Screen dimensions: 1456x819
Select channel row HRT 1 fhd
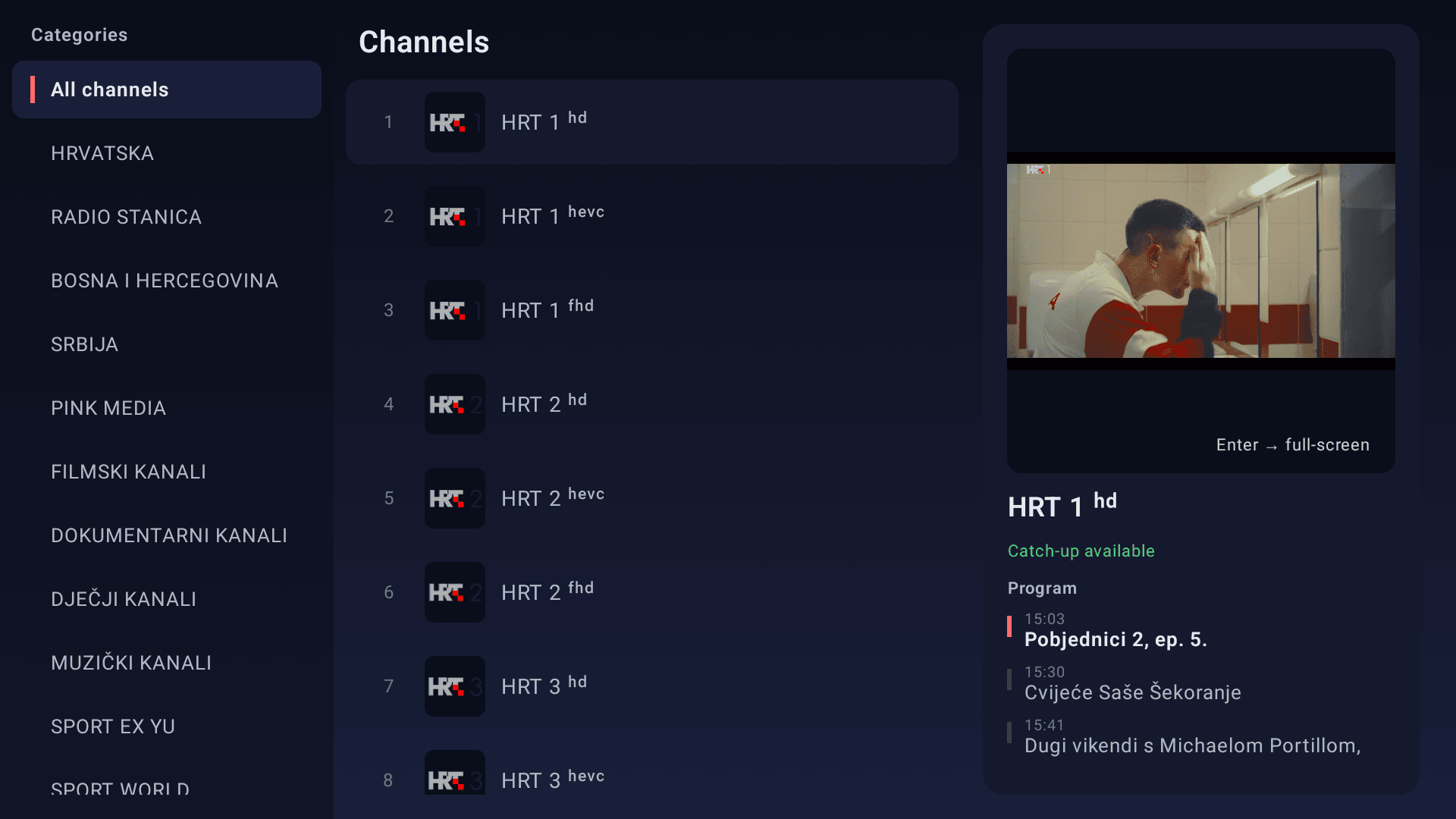tap(652, 310)
